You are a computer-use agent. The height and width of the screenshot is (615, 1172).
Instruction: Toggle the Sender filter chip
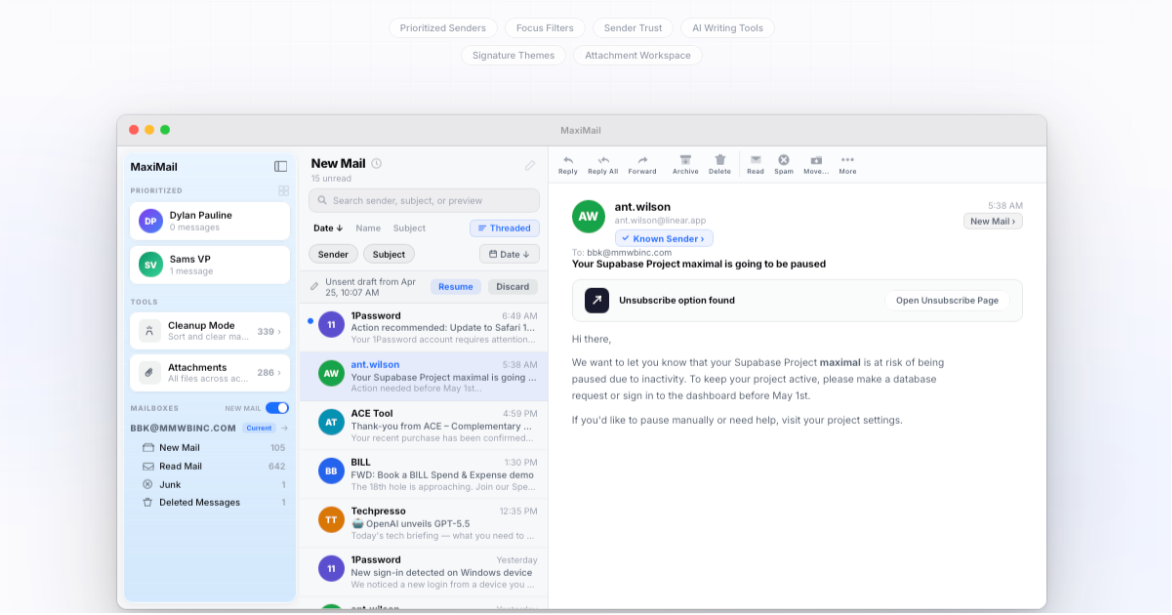pyautogui.click(x=333, y=254)
